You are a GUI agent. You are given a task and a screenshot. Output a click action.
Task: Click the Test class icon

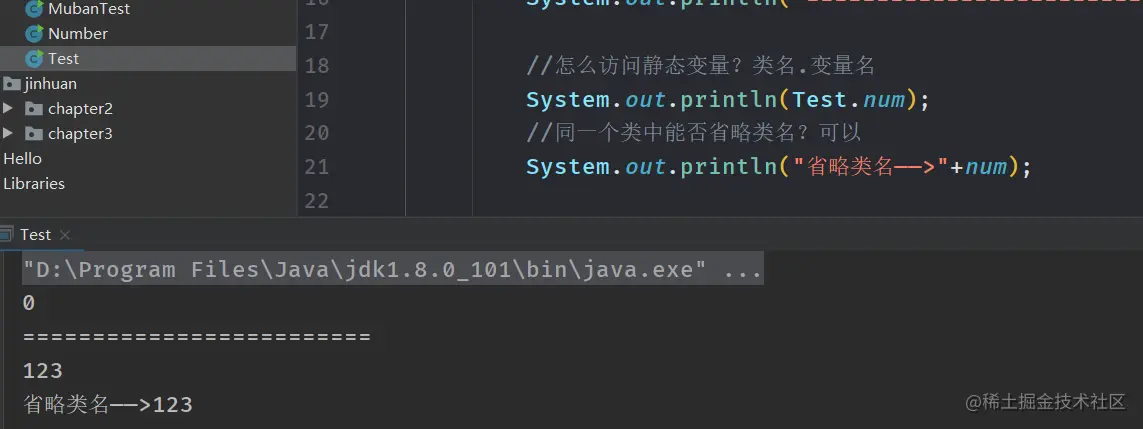34,58
